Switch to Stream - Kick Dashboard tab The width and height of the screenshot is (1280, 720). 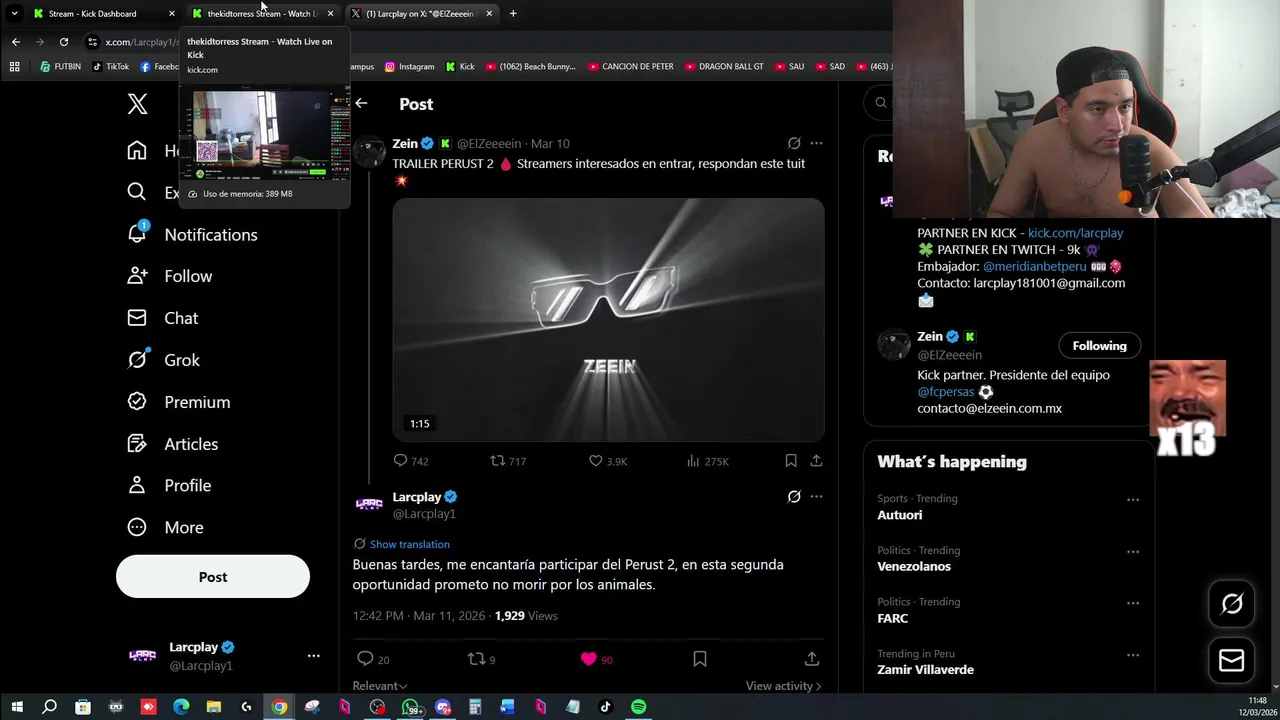(103, 13)
